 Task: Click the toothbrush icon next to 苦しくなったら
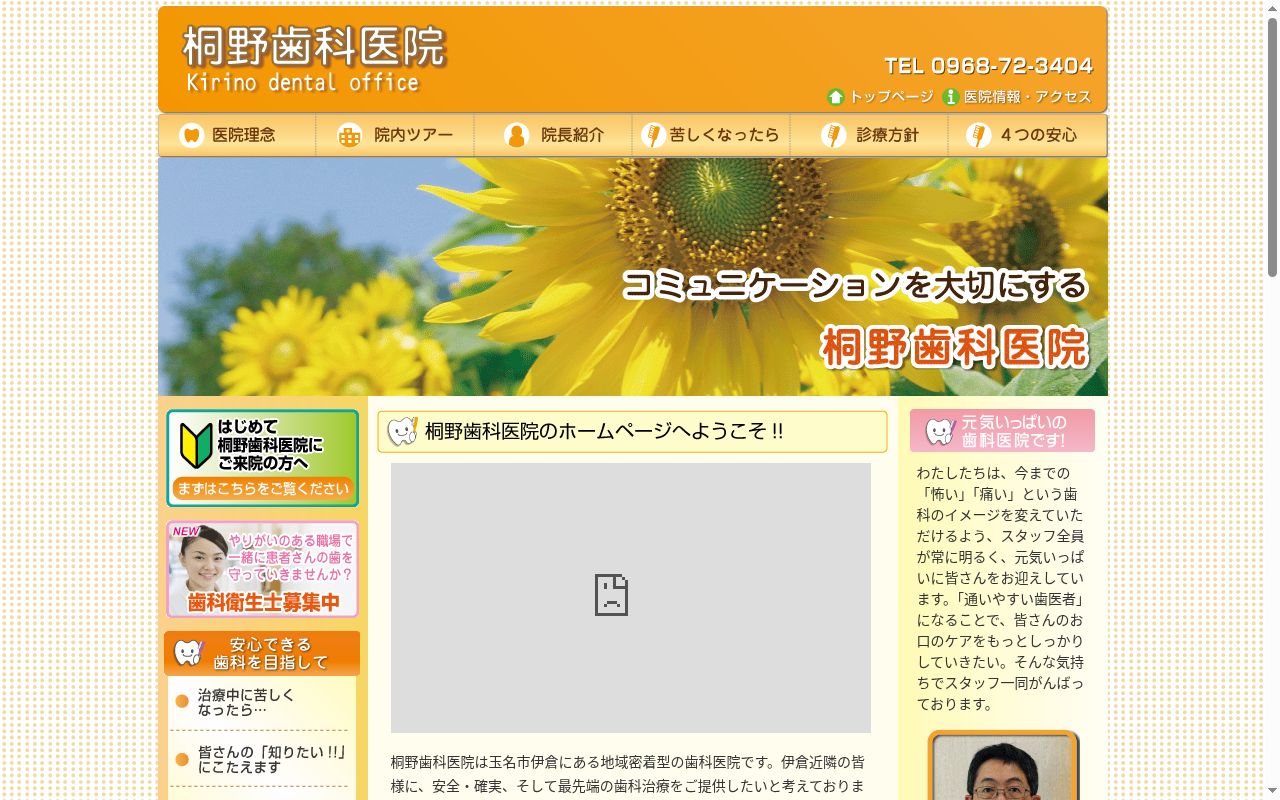[x=653, y=135]
